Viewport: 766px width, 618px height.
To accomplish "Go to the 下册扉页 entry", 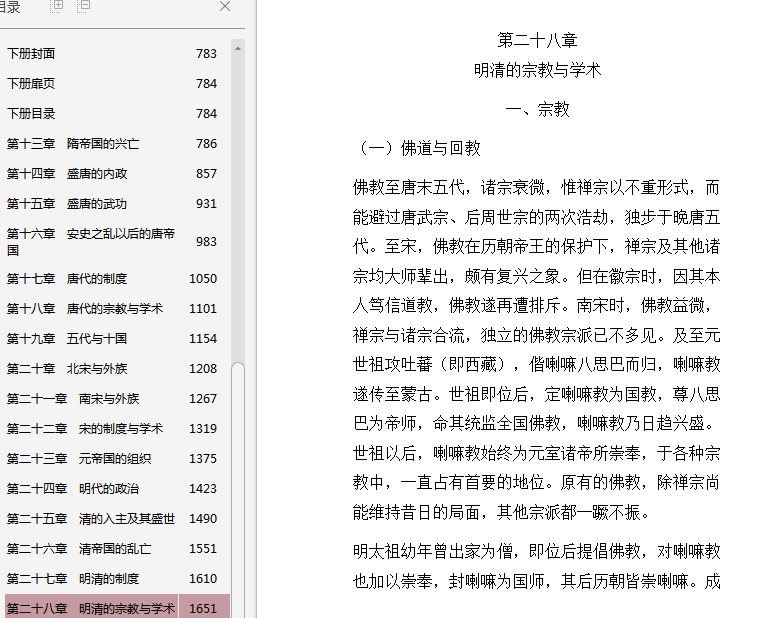I will pos(31,84).
